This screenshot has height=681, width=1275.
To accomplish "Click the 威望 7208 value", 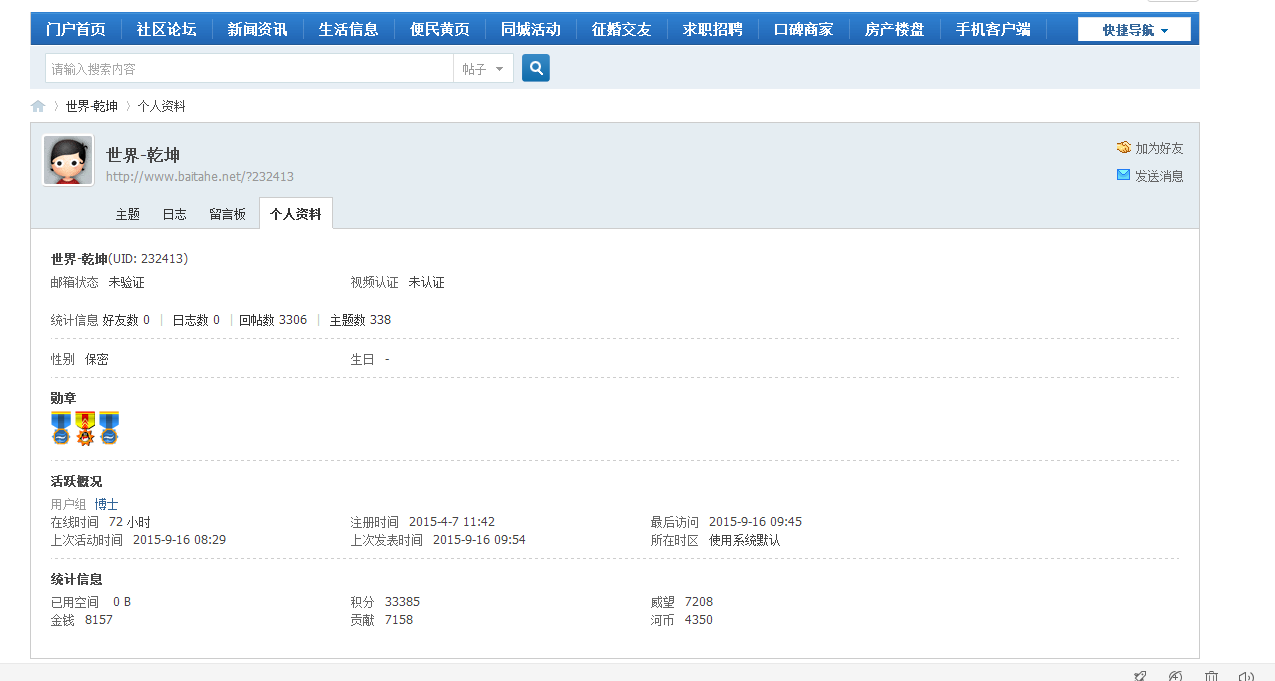I will click(x=698, y=602).
